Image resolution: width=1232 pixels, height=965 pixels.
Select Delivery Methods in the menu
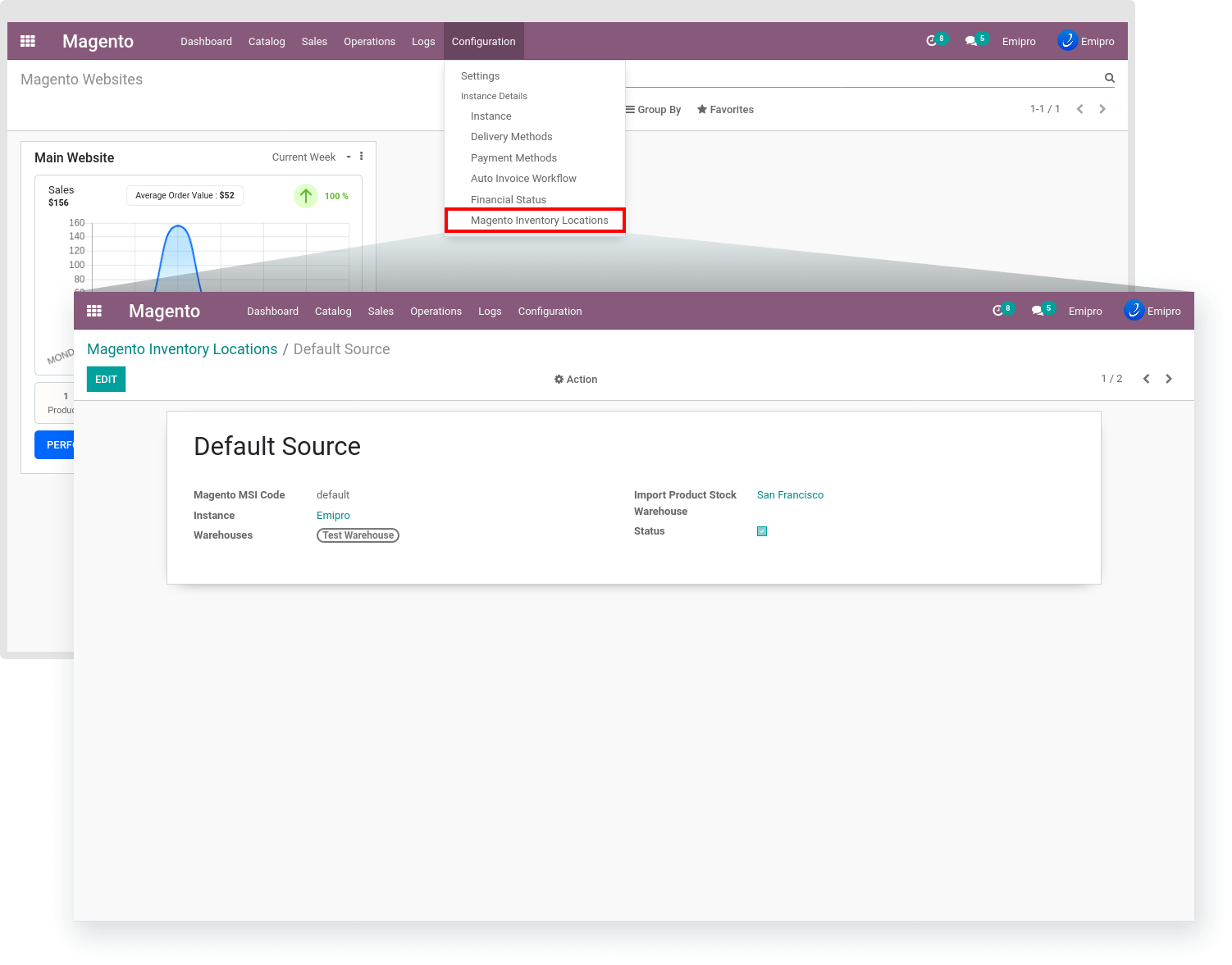[511, 137]
